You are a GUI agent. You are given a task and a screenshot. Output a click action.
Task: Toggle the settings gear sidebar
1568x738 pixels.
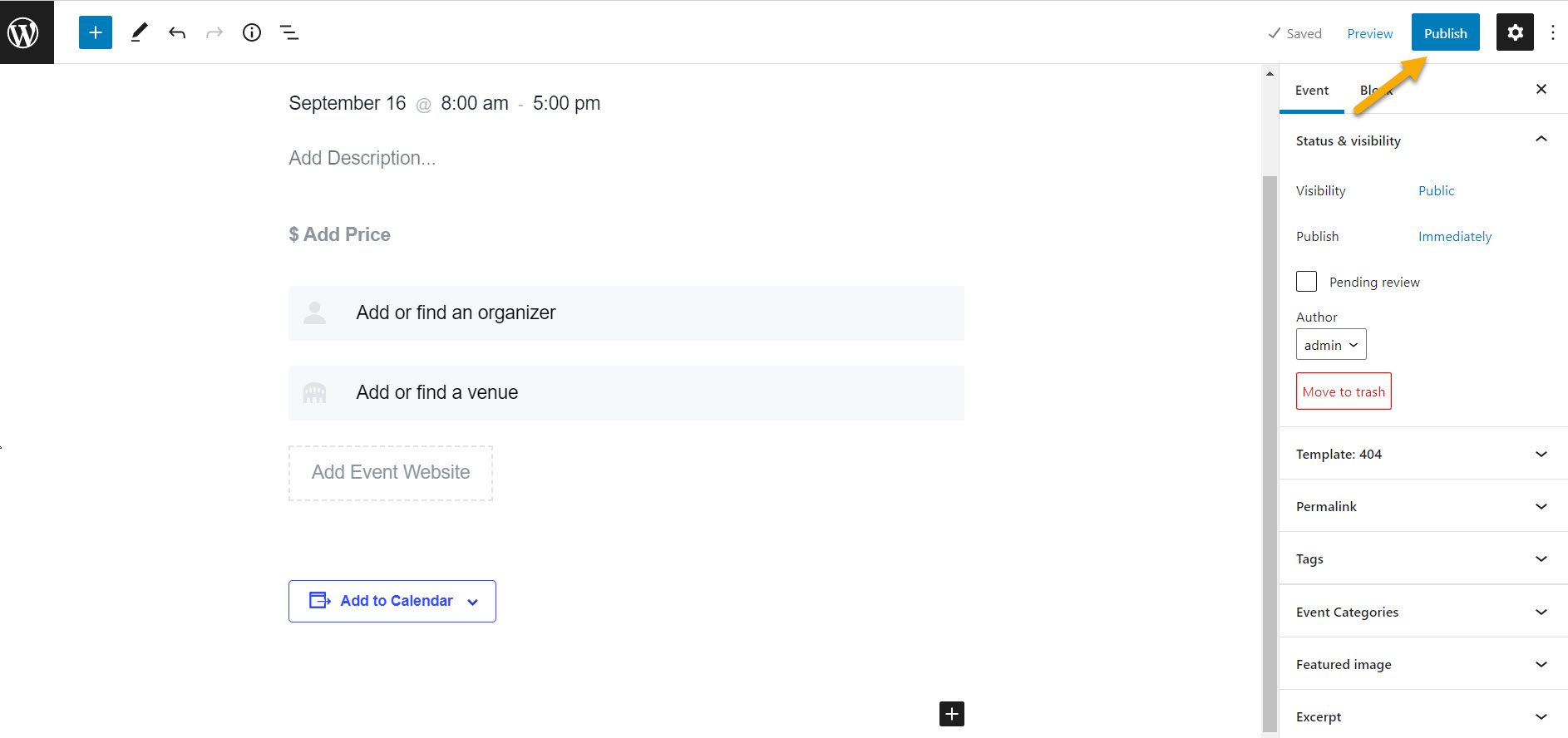(x=1515, y=32)
